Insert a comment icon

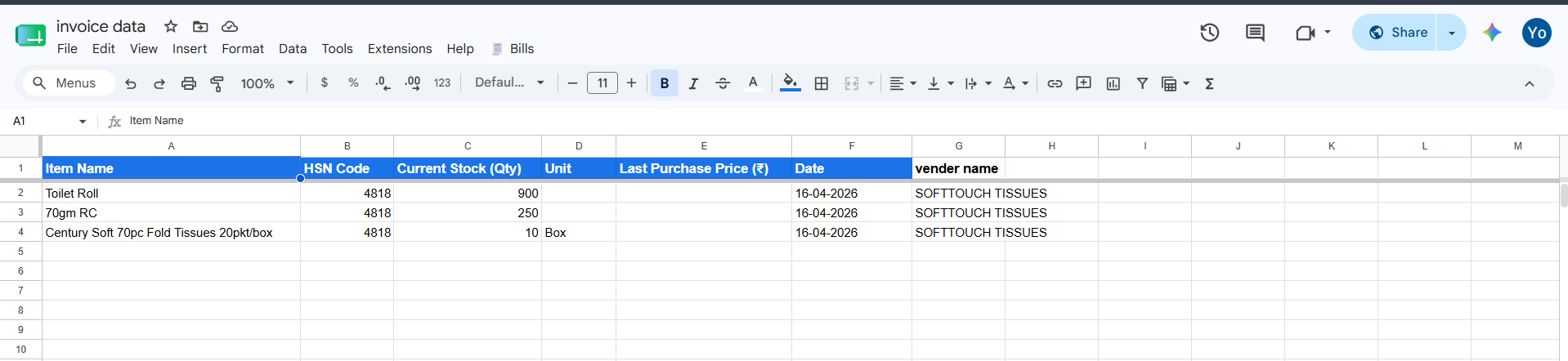coord(1083,83)
